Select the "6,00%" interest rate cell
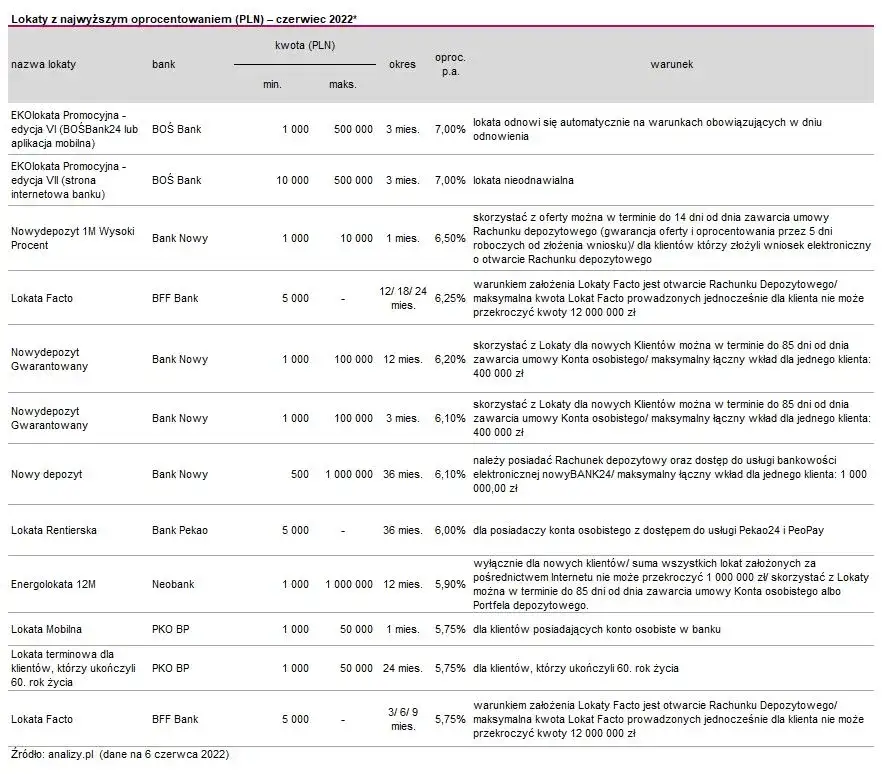The width and height of the screenshot is (882, 774). click(450, 530)
